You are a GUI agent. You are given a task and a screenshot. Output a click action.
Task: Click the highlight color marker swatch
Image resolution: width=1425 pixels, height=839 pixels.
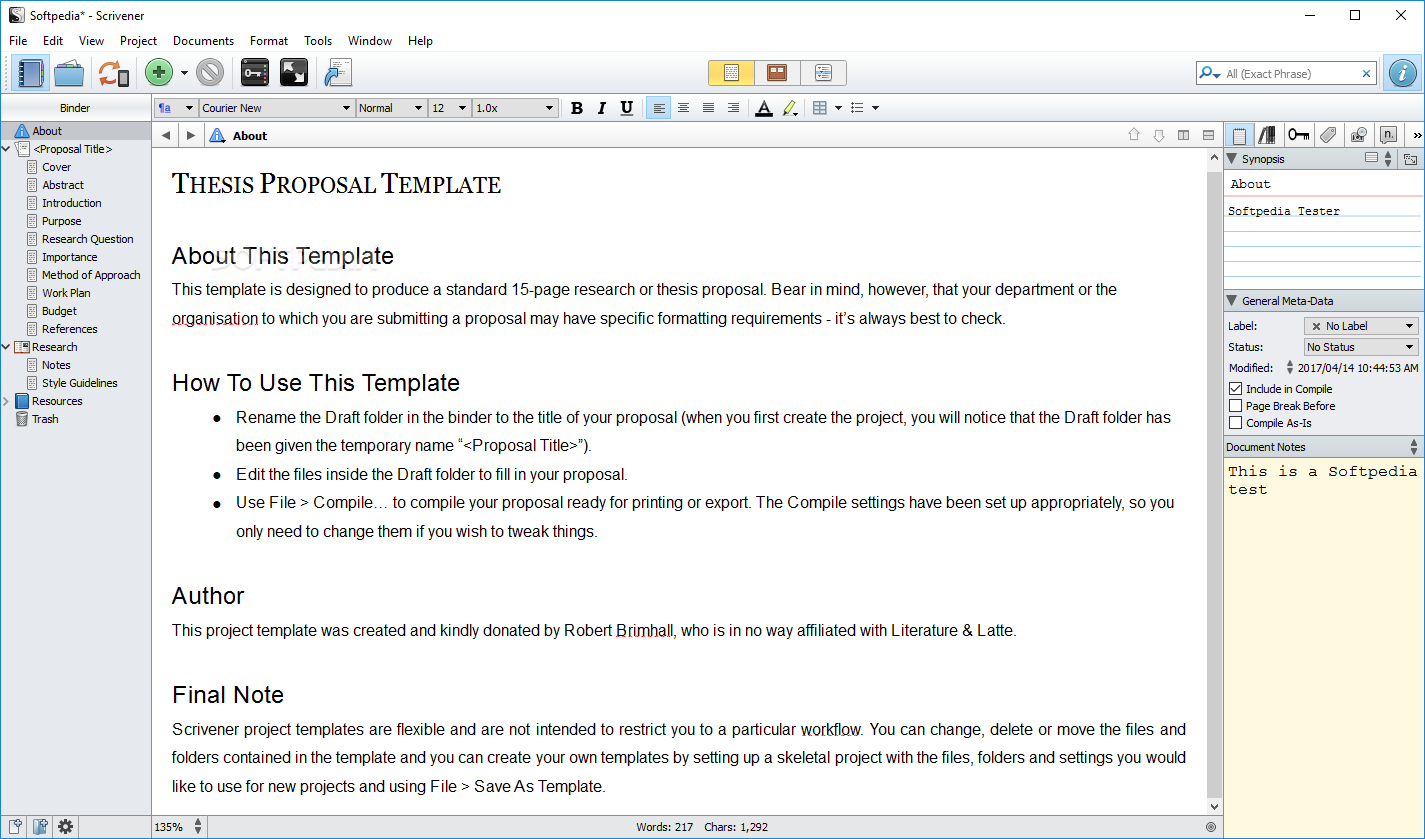(x=788, y=108)
